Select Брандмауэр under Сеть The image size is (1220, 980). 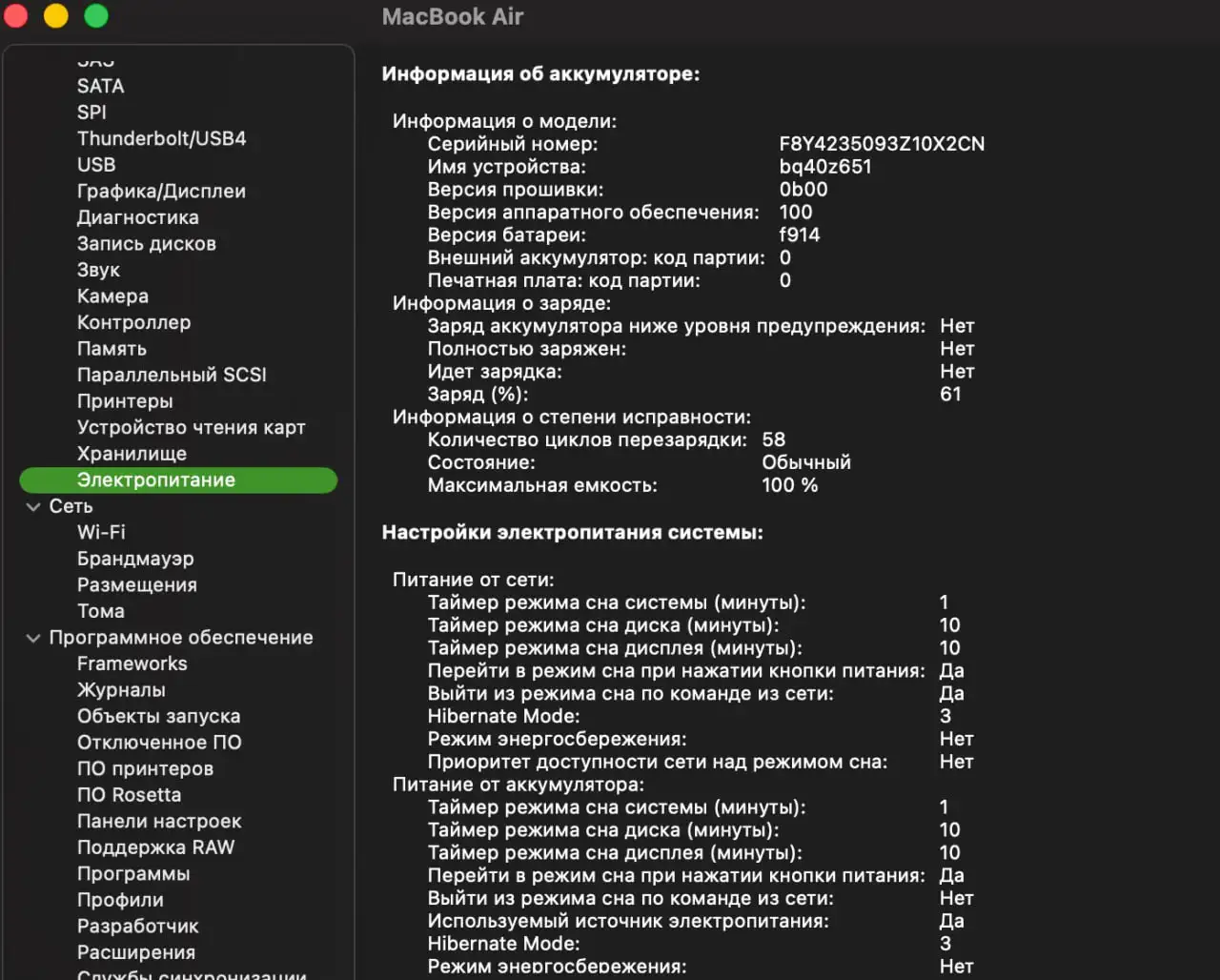pyautogui.click(x=135, y=559)
